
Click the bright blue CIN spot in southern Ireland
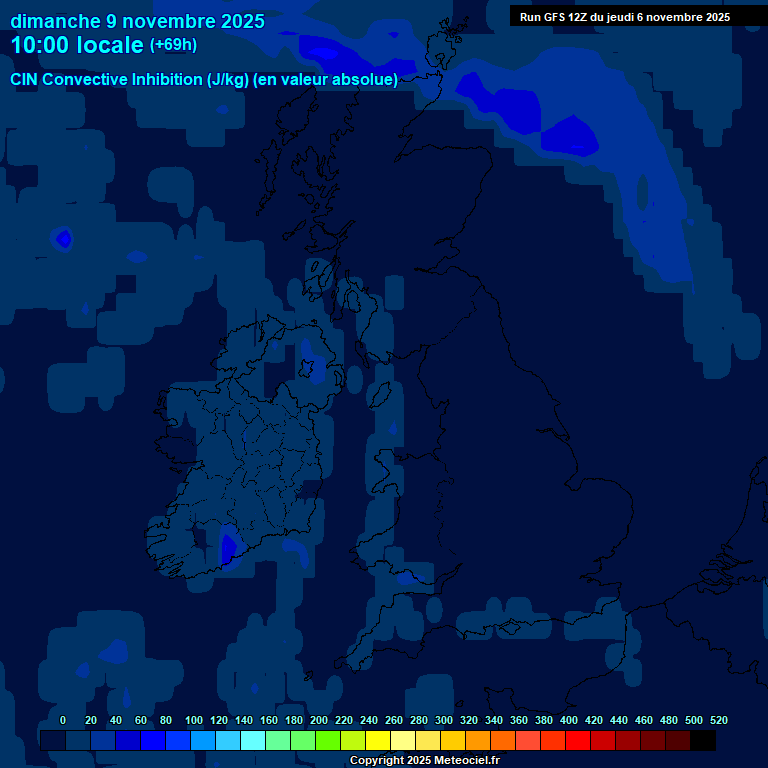[227, 548]
